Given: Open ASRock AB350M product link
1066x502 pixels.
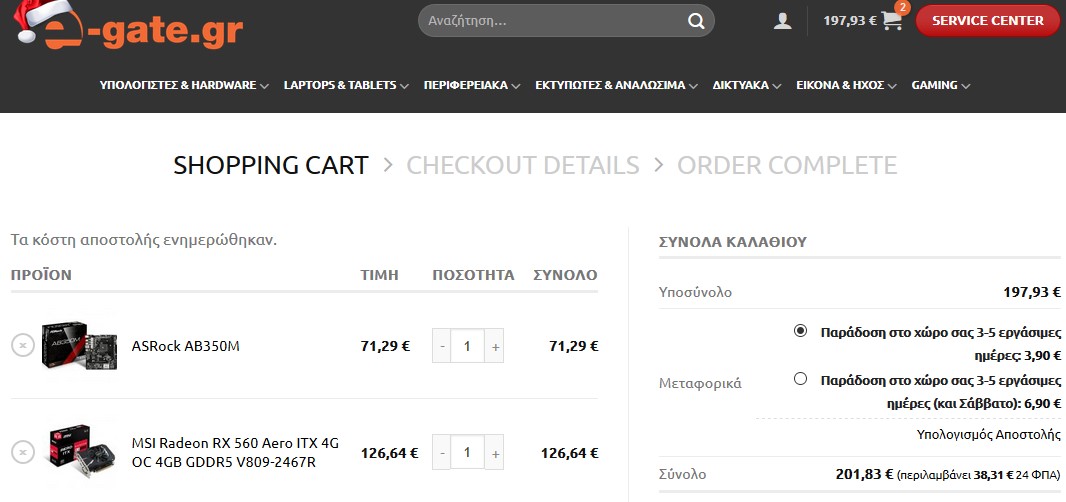Looking at the screenshot, I should 186,346.
